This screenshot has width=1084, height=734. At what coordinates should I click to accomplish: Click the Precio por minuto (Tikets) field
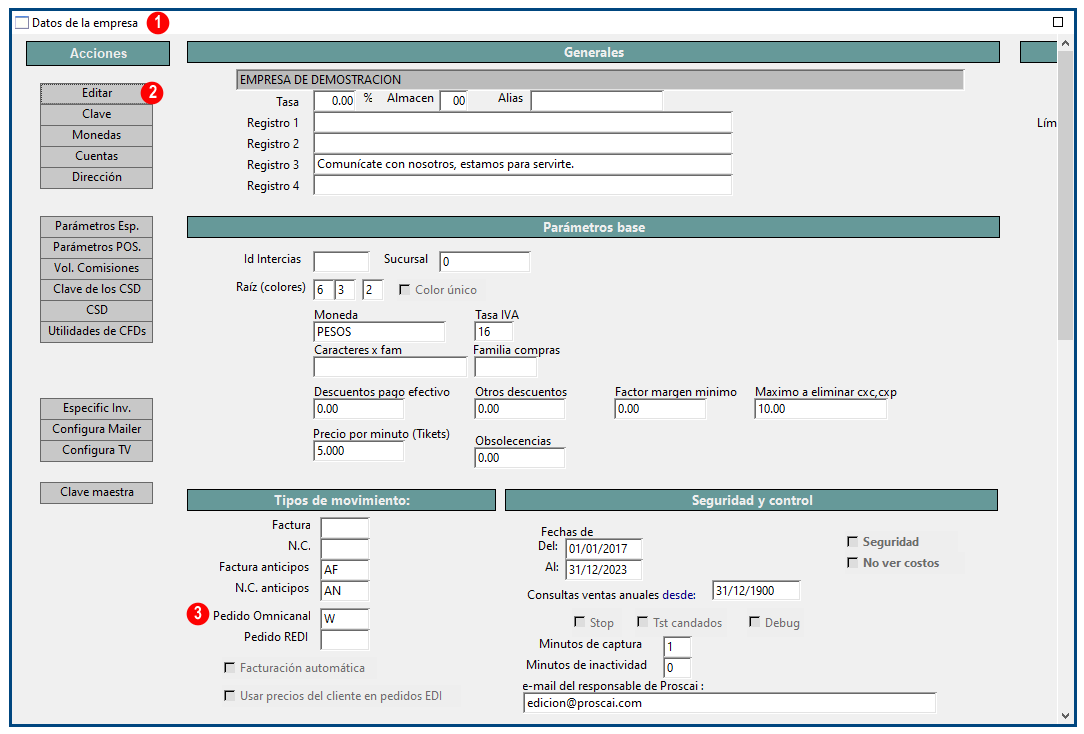pyautogui.click(x=359, y=451)
